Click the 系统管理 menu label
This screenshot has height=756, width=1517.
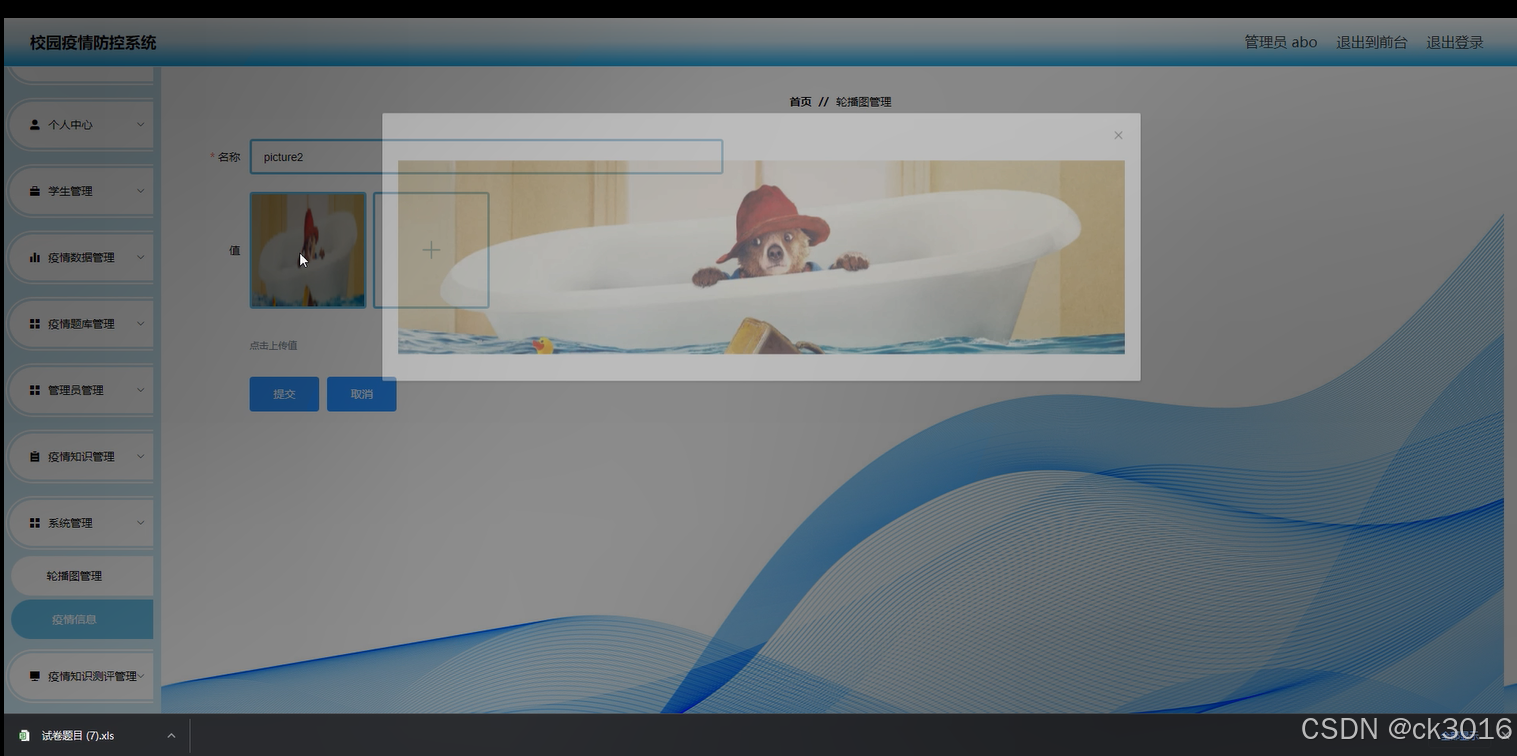(70, 523)
